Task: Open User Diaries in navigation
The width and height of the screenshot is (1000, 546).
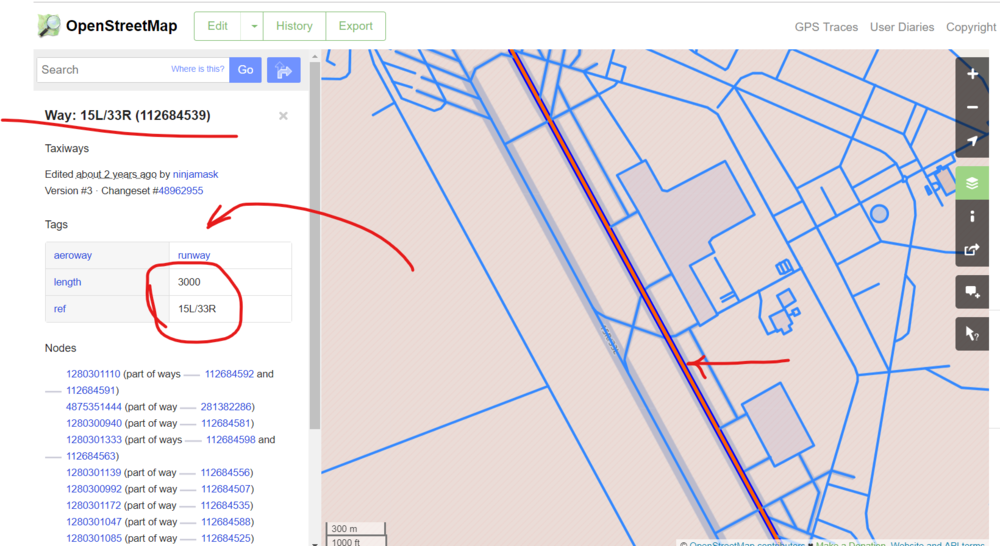Action: 902,27
